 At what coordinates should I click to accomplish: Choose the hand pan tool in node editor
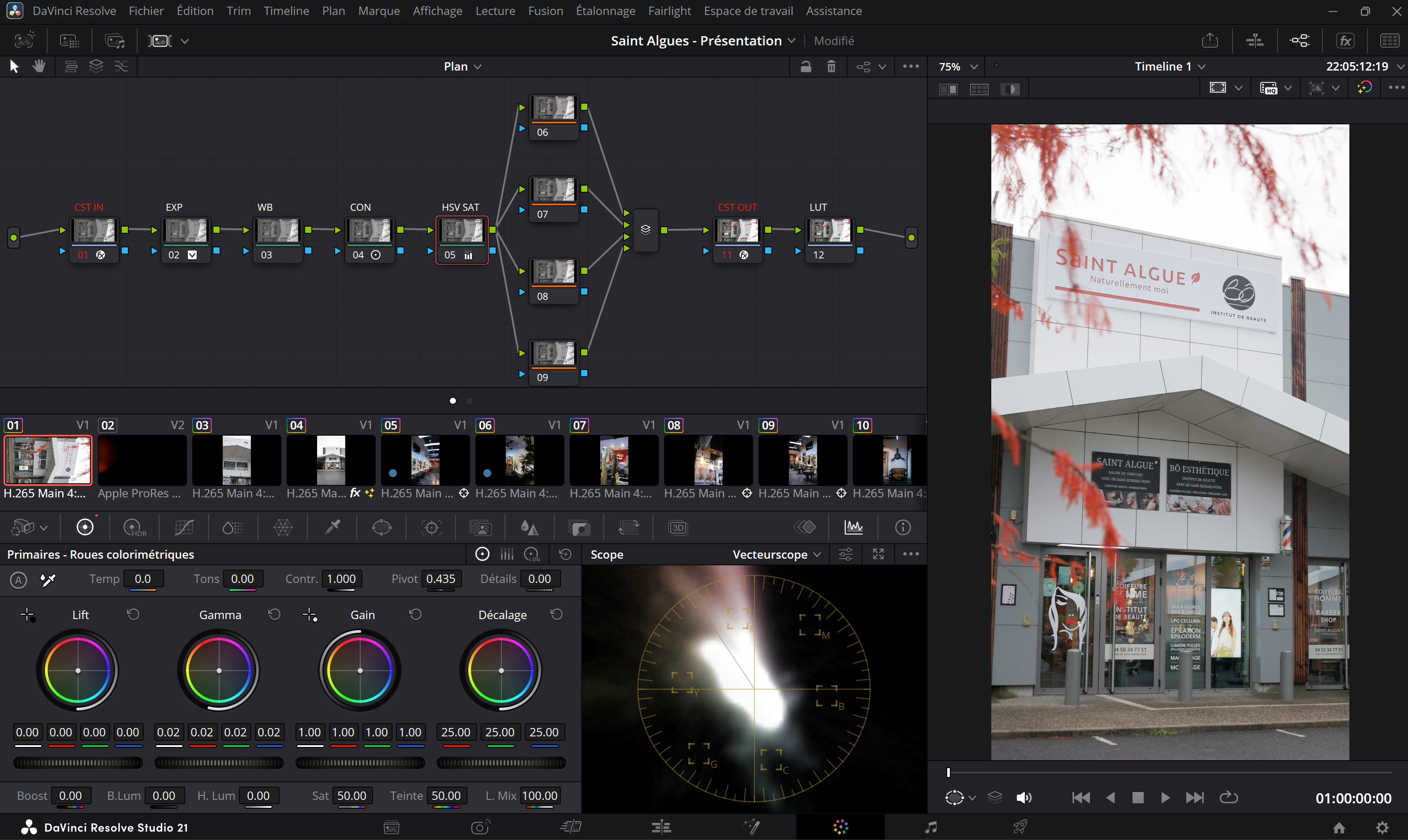coord(39,66)
